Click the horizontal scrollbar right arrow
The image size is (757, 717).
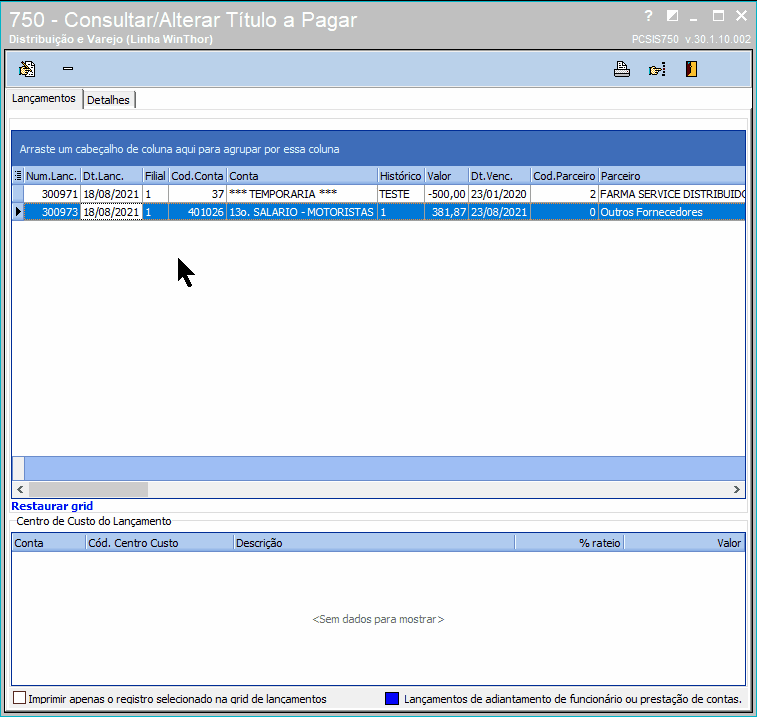pos(737,489)
